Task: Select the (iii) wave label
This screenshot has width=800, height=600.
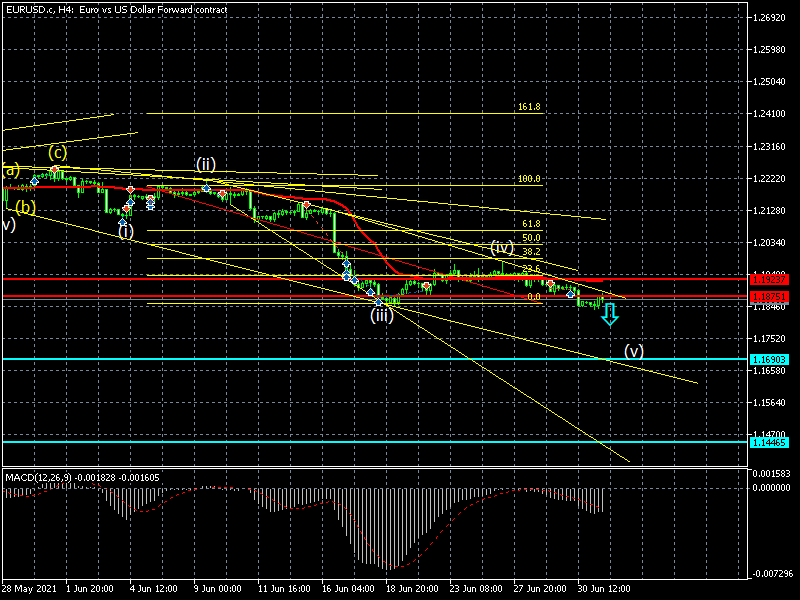Action: tap(382, 316)
